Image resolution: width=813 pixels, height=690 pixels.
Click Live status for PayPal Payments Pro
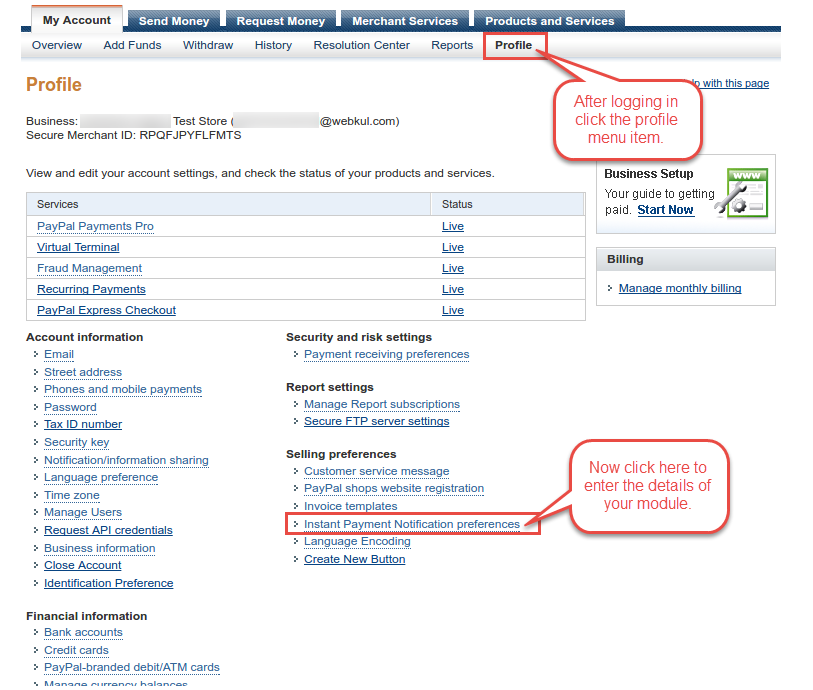(x=453, y=227)
